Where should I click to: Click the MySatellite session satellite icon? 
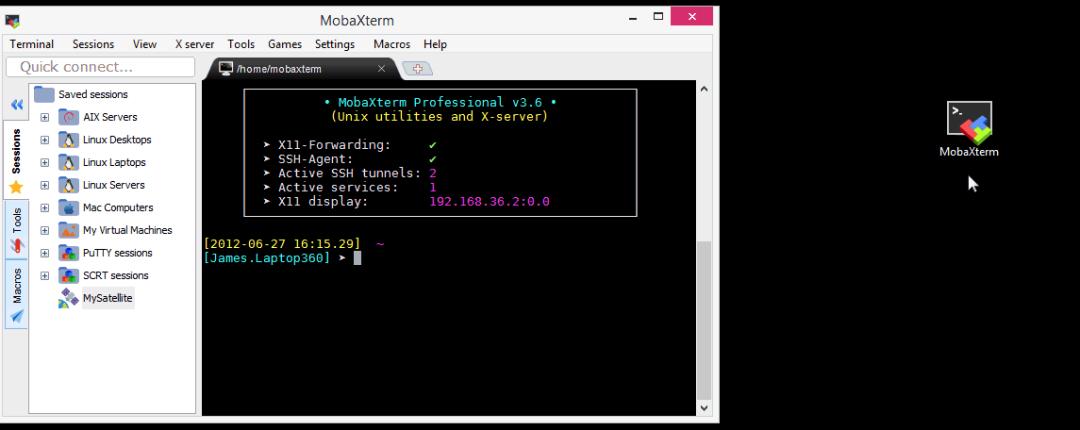point(68,298)
